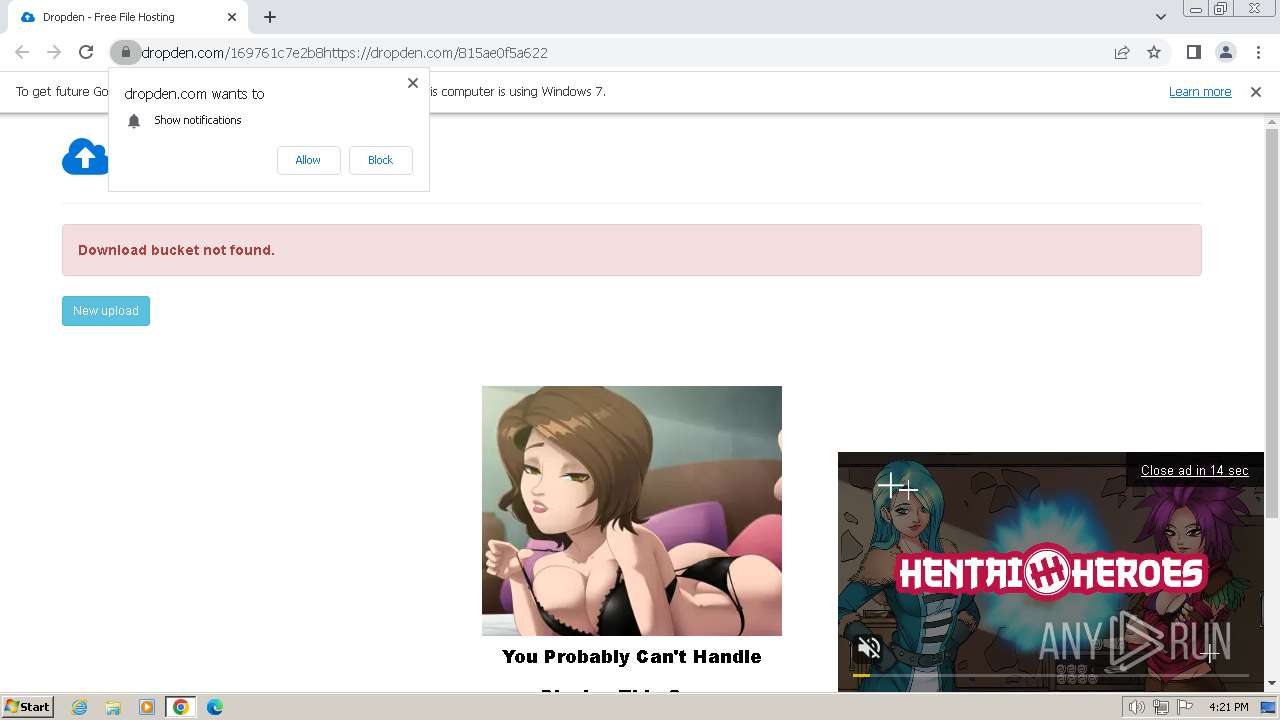Screen dimensions: 1280x720
Task: Open the Action Center flag icon
Action: [x=1186, y=707]
